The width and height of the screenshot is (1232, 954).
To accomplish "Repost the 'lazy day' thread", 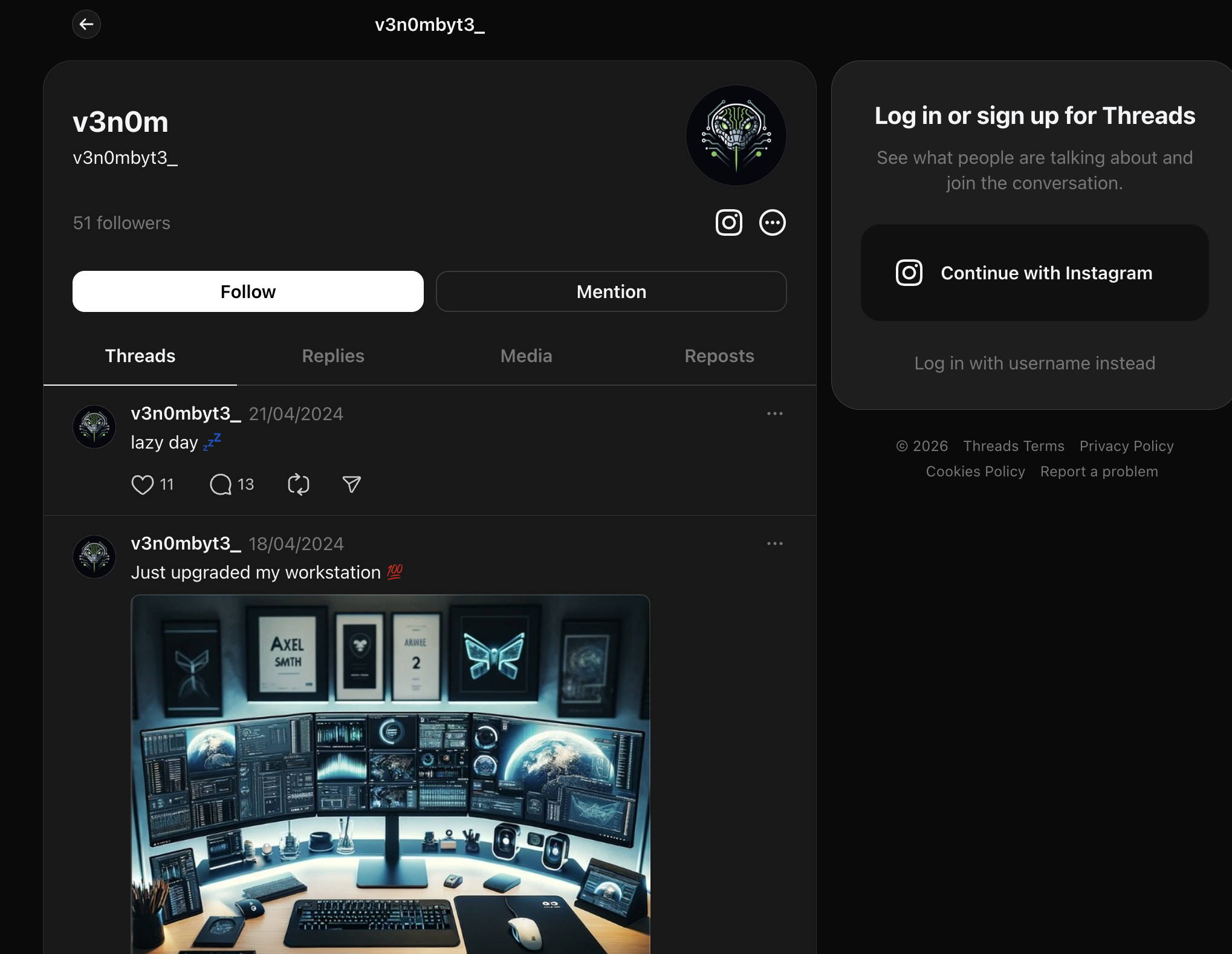I will tap(299, 484).
